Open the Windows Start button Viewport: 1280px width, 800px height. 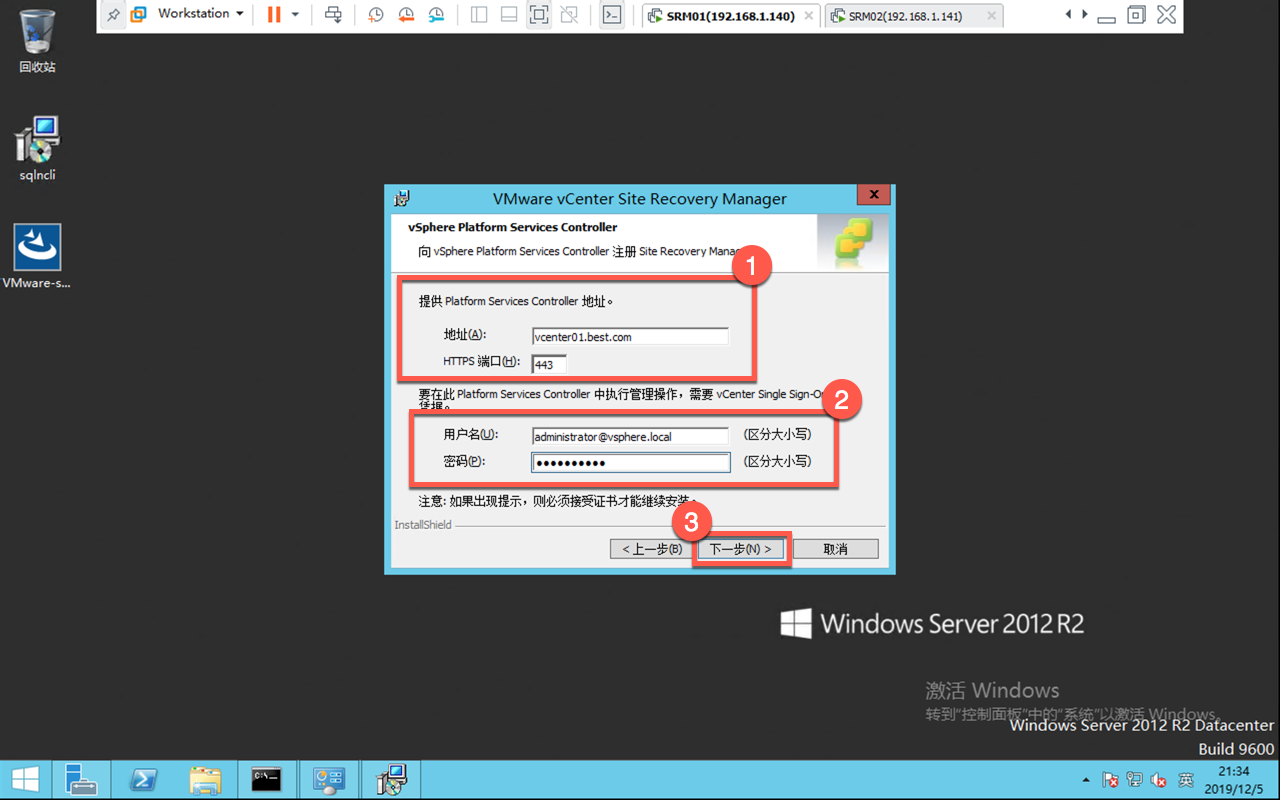coord(25,780)
